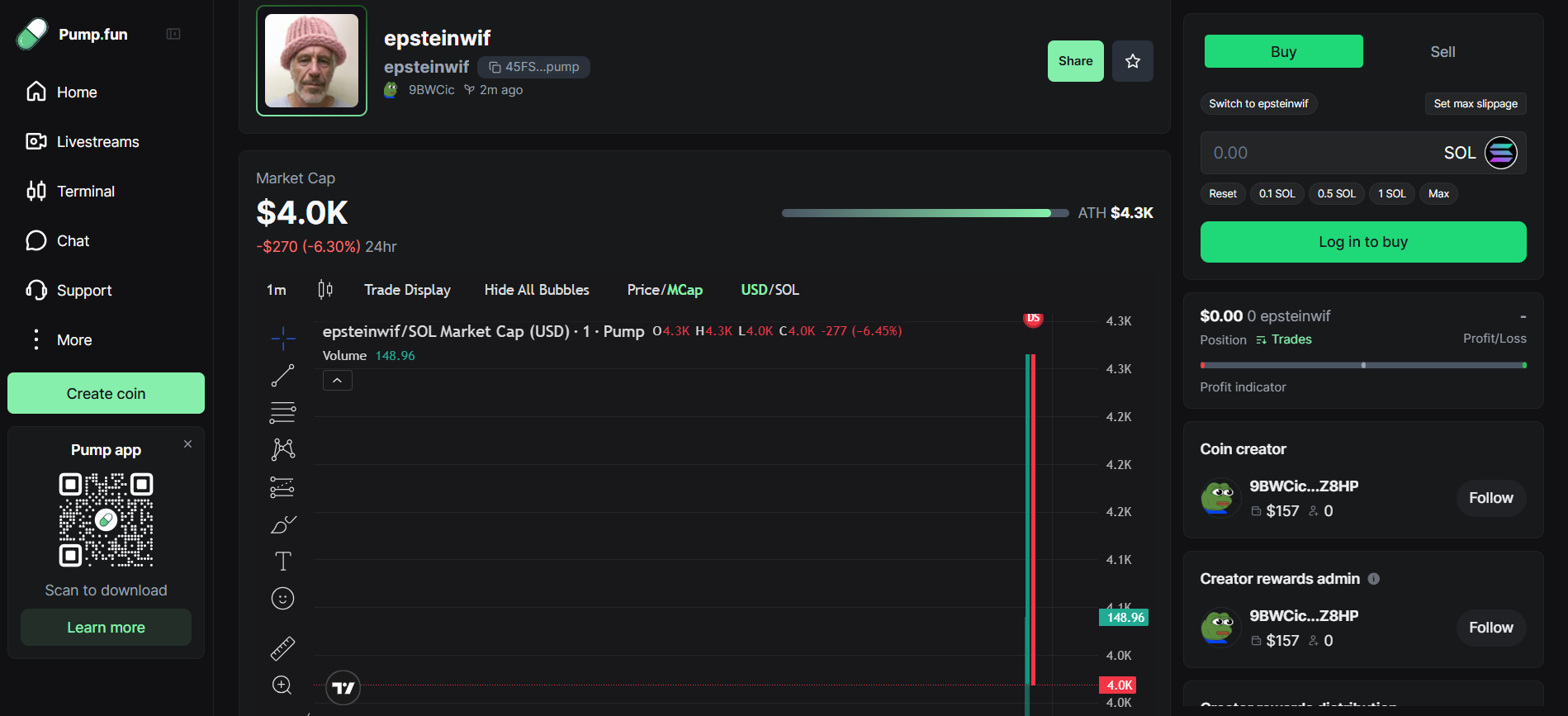This screenshot has width=1568, height=716.
Task: Copy the 45FS...pump contract address
Action: [x=533, y=67]
